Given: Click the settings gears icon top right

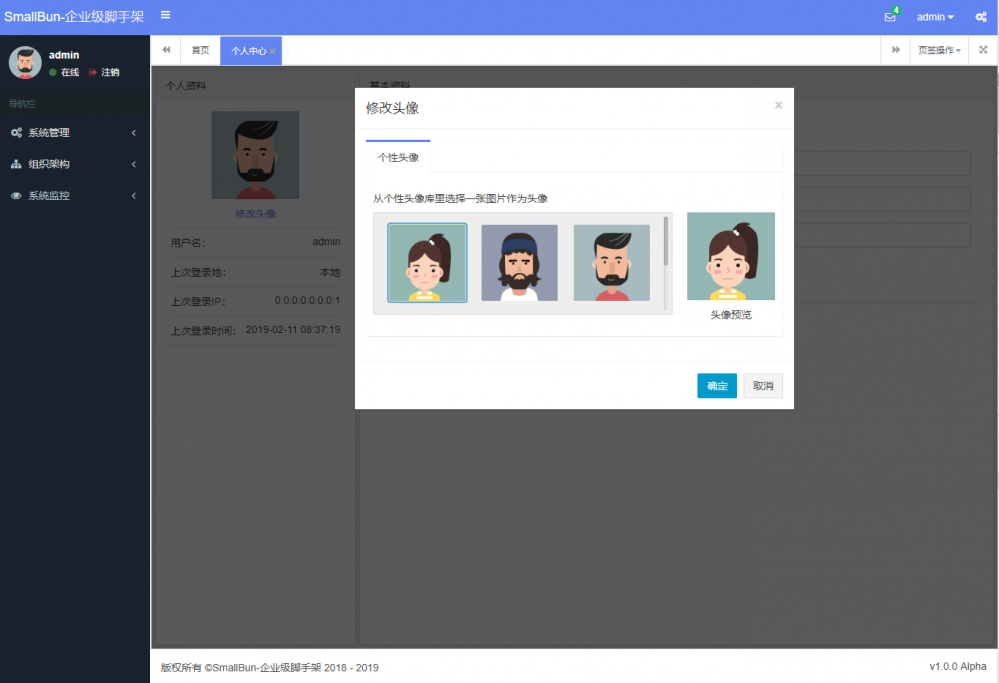Looking at the screenshot, I should 979,16.
